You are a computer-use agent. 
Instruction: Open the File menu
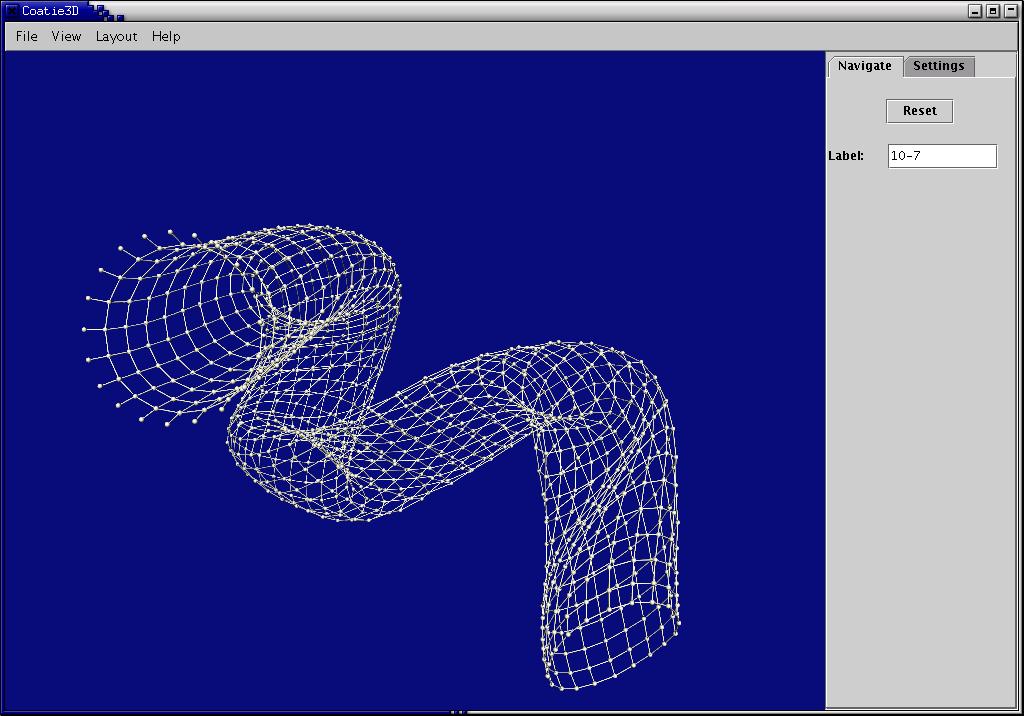(x=27, y=36)
